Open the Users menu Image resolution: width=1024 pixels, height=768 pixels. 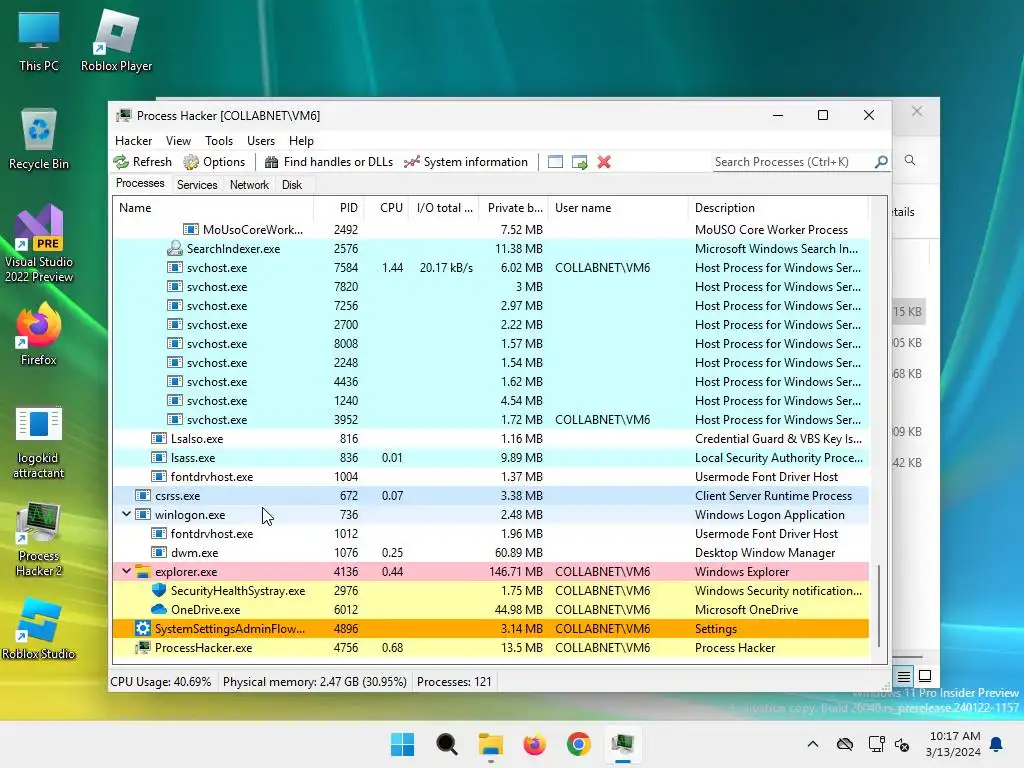(261, 141)
